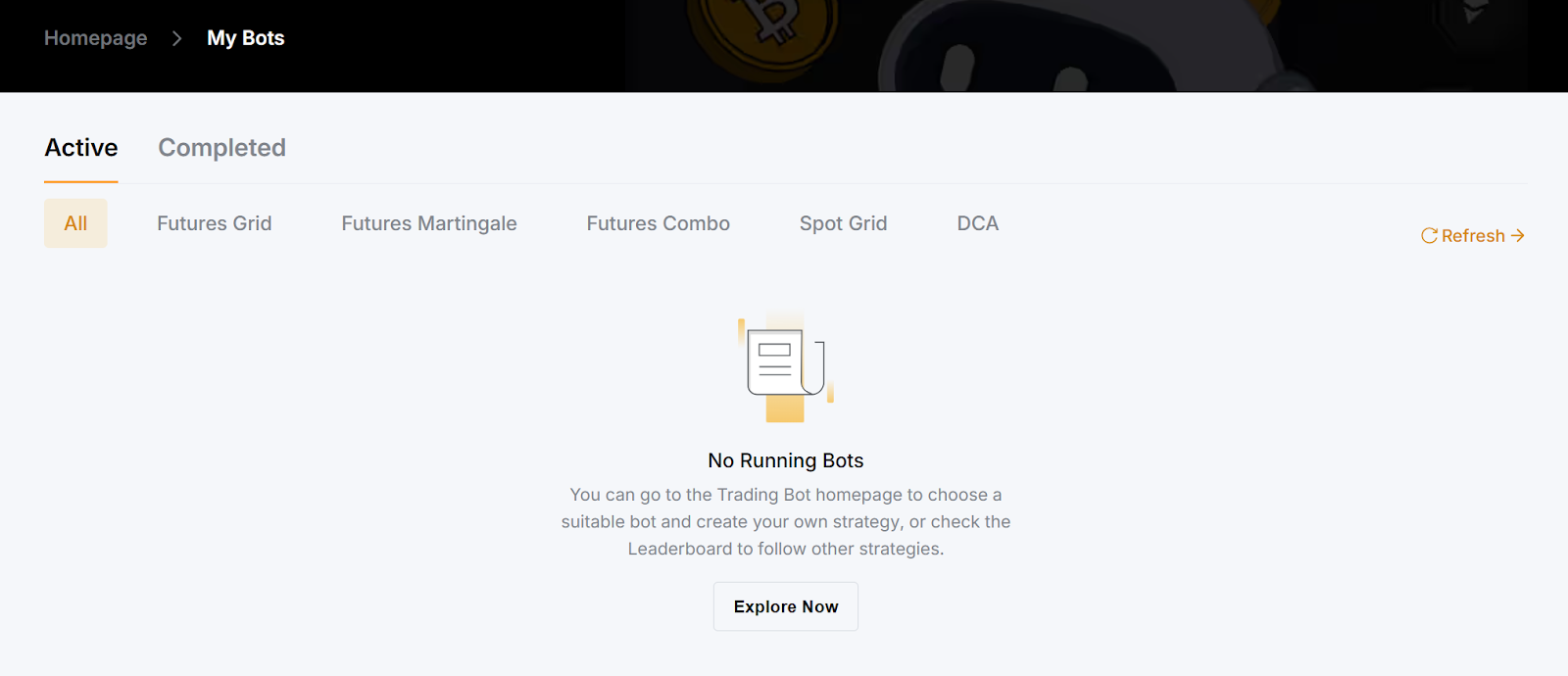Select the Active tab
Image resolution: width=1568 pixels, height=676 pixels.
coord(79,148)
